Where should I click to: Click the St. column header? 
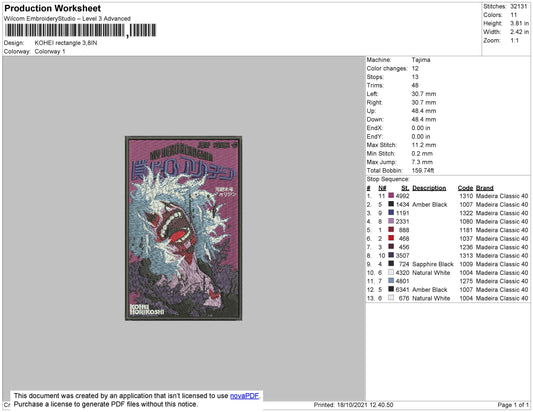pyautogui.click(x=405, y=188)
